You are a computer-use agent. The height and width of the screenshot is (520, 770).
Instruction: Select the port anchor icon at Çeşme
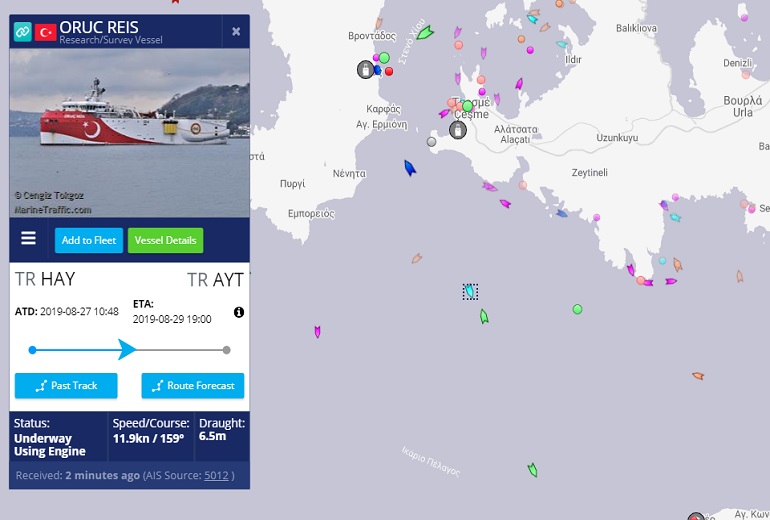pyautogui.click(x=458, y=130)
